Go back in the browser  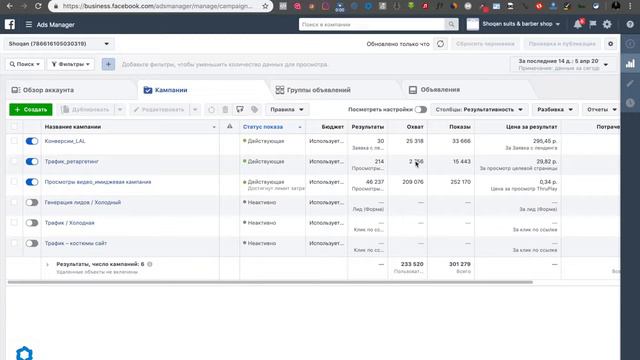pyautogui.click(x=9, y=6)
